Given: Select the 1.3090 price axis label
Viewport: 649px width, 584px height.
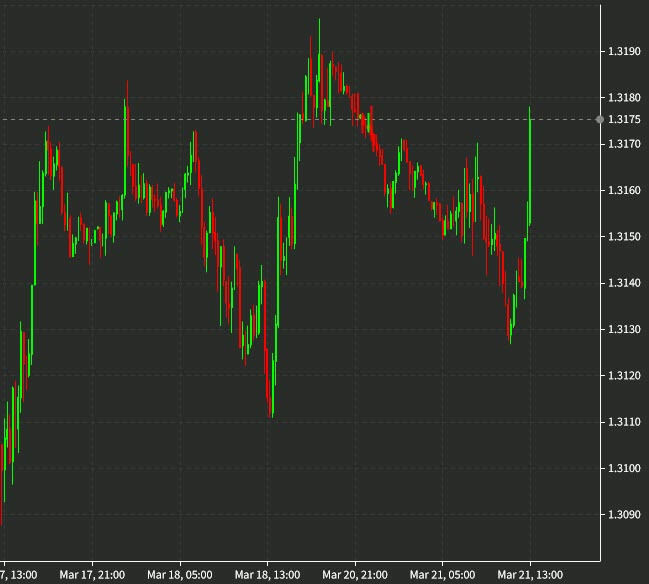Looking at the screenshot, I should [624, 514].
